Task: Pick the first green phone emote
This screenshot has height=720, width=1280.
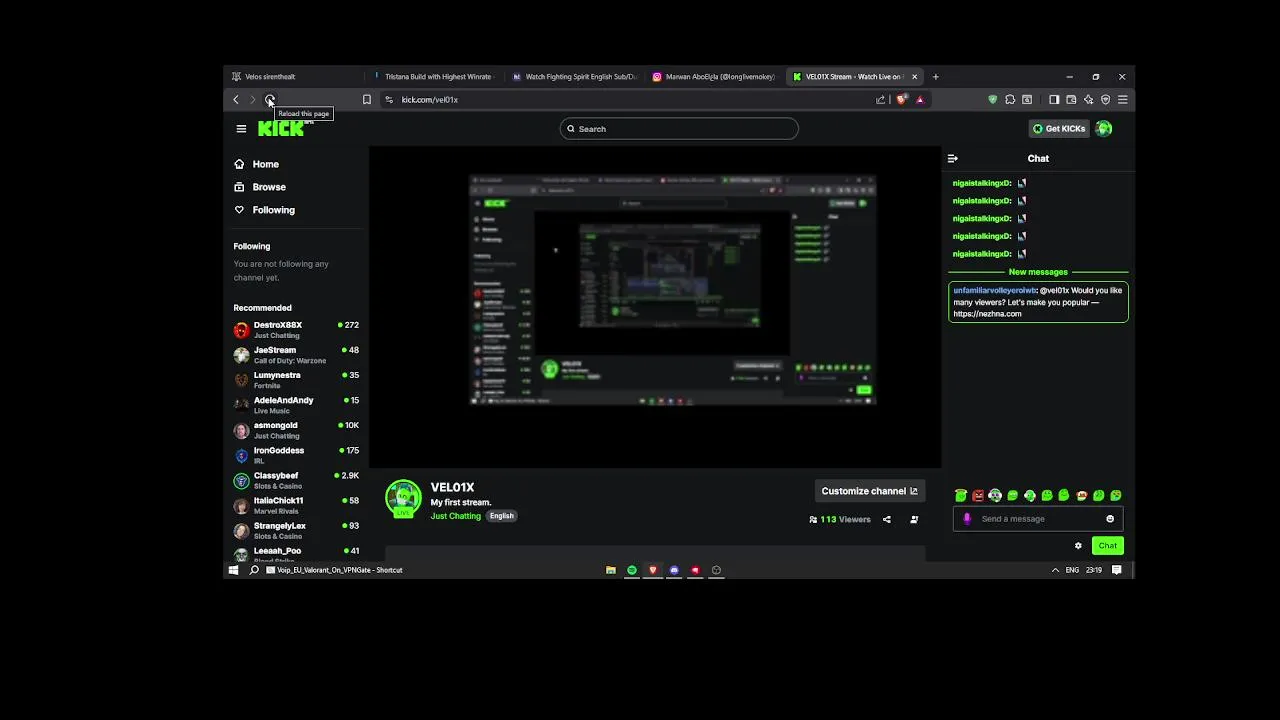Action: pyautogui.click(x=961, y=496)
